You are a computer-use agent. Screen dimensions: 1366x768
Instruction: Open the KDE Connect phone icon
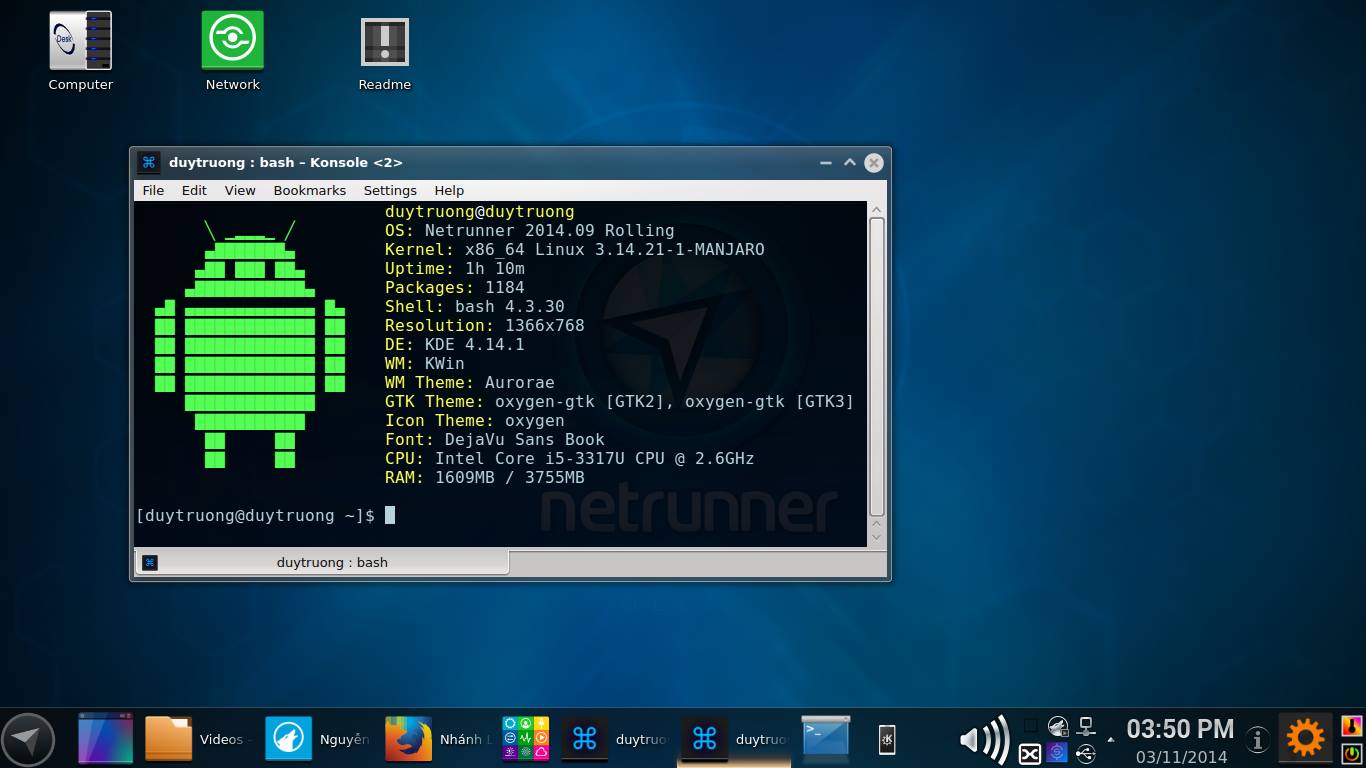tap(887, 739)
